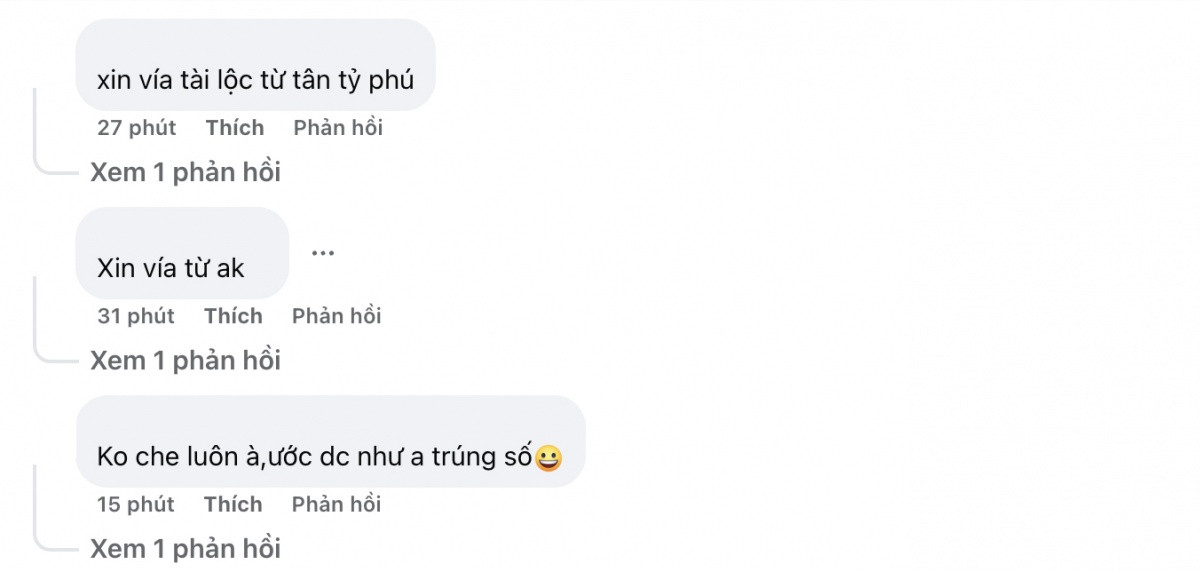Select the 'Xin vía từ ak' comment text

click(x=171, y=268)
